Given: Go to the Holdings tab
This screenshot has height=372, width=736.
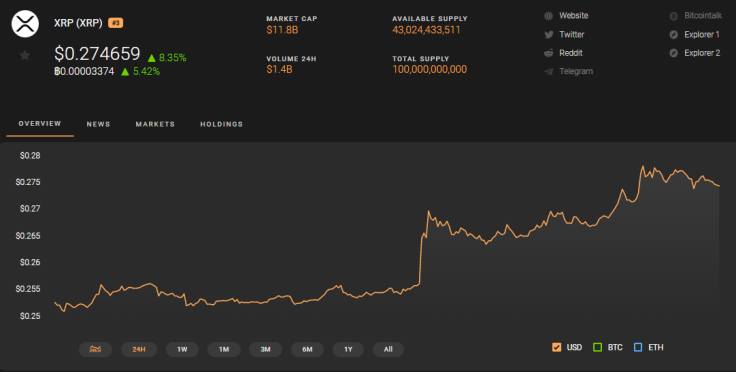Looking at the screenshot, I should pyautogui.click(x=222, y=124).
